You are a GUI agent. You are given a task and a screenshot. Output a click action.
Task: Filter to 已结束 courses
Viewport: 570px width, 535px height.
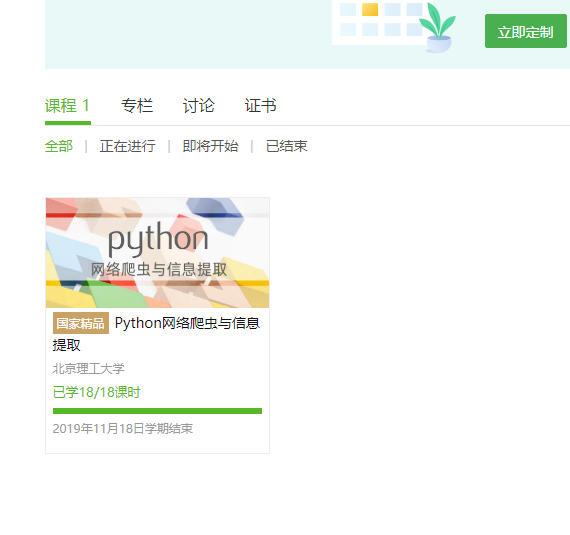click(286, 146)
